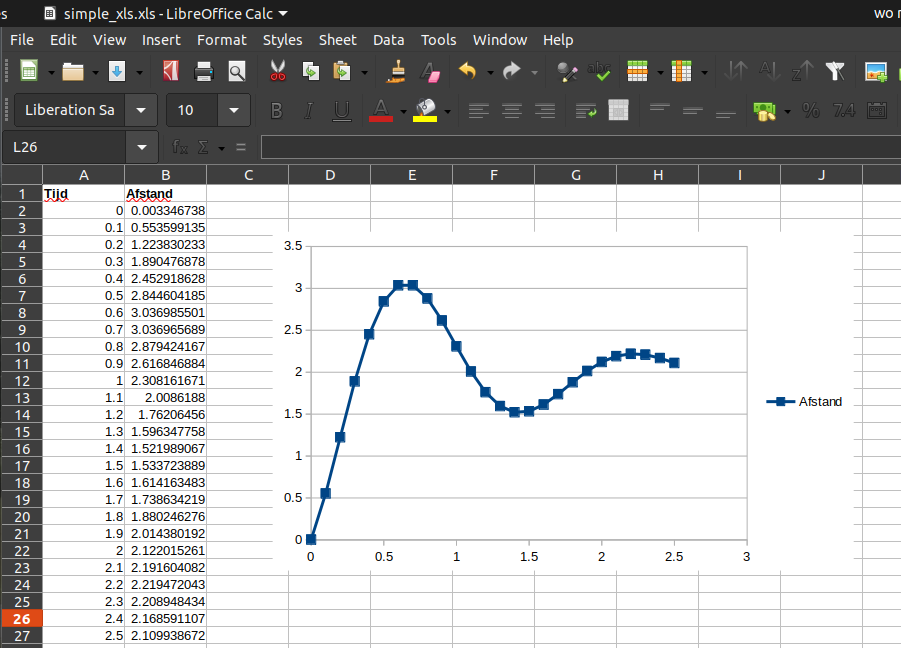The width and height of the screenshot is (901, 648).
Task: Select row header 12
Action: click(21, 380)
